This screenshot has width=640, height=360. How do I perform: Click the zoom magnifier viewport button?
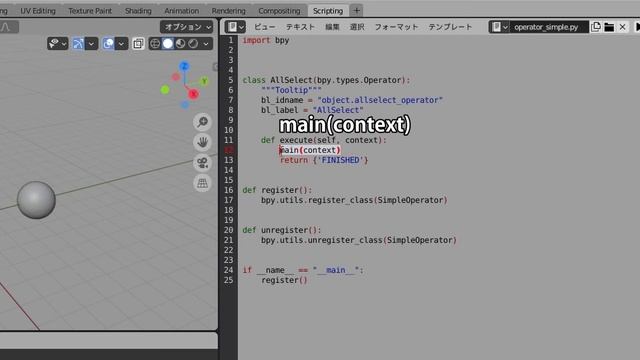202,122
